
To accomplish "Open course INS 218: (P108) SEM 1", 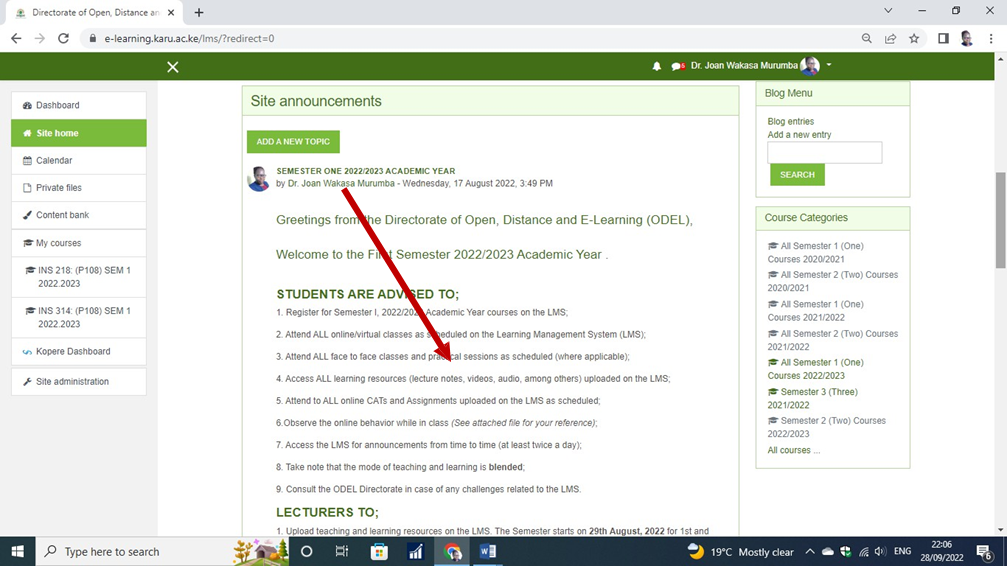I will click(x=78, y=277).
